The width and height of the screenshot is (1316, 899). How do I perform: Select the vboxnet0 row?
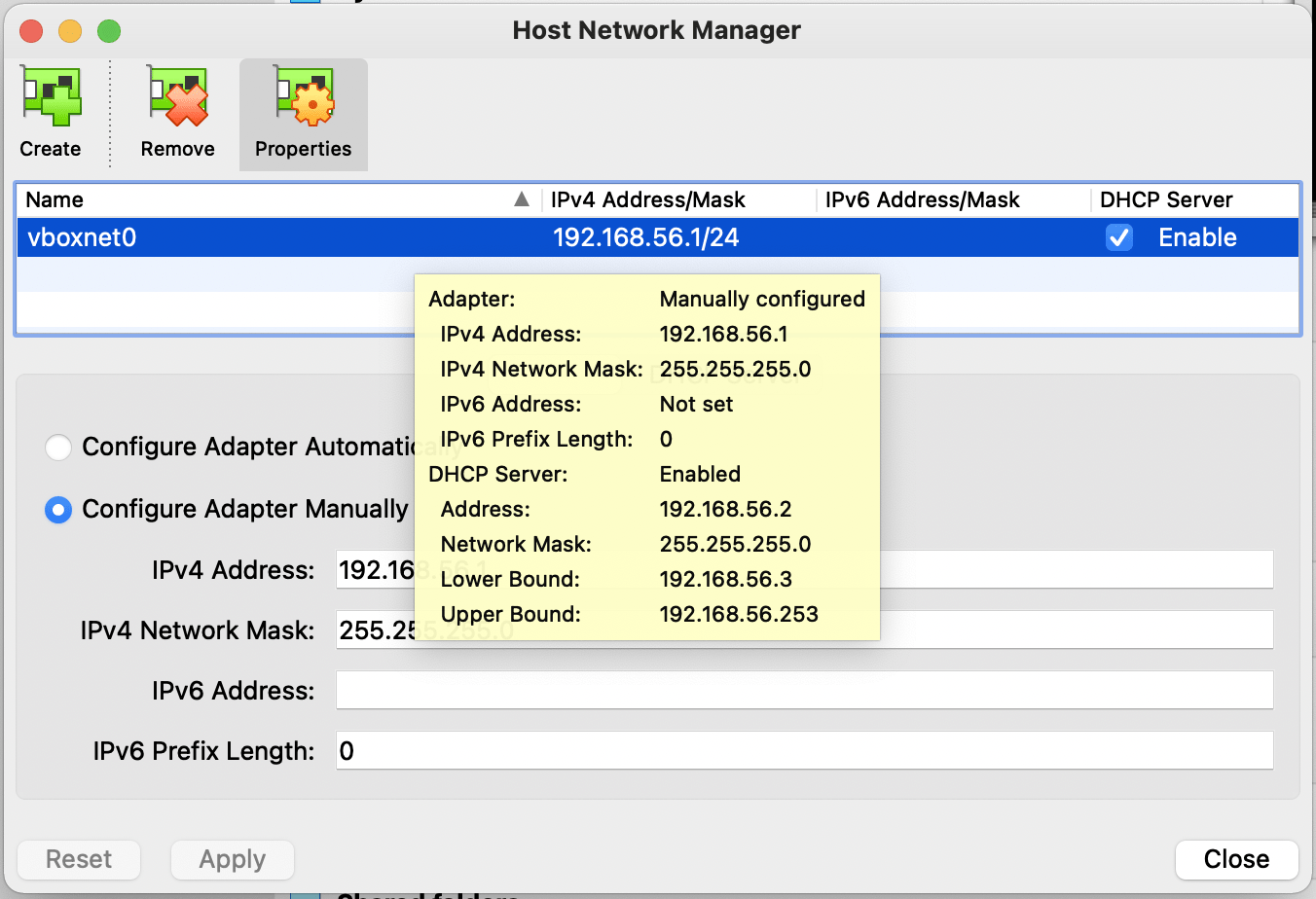(x=658, y=237)
